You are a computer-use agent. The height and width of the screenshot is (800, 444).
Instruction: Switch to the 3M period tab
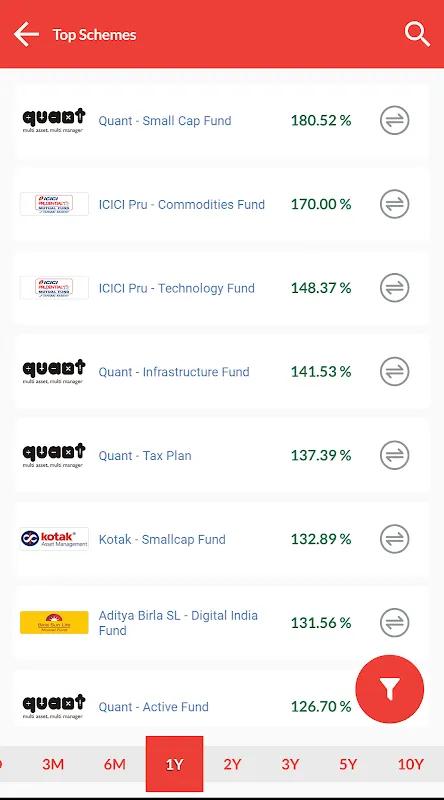click(53, 764)
